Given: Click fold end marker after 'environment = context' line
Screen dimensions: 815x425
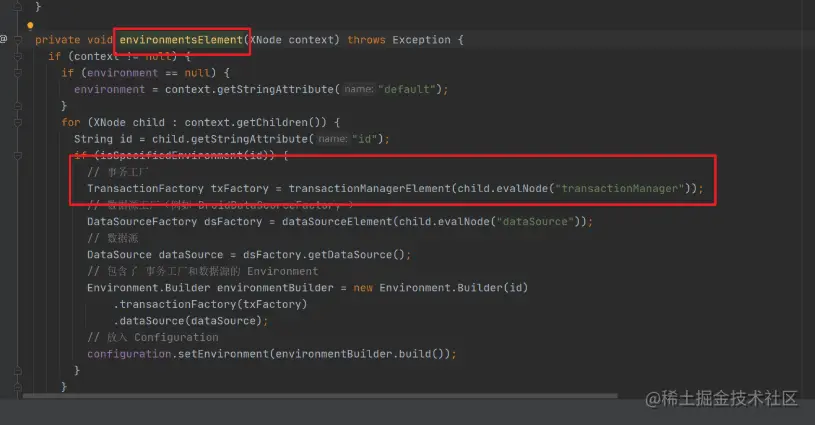Looking at the screenshot, I should pos(18,106).
